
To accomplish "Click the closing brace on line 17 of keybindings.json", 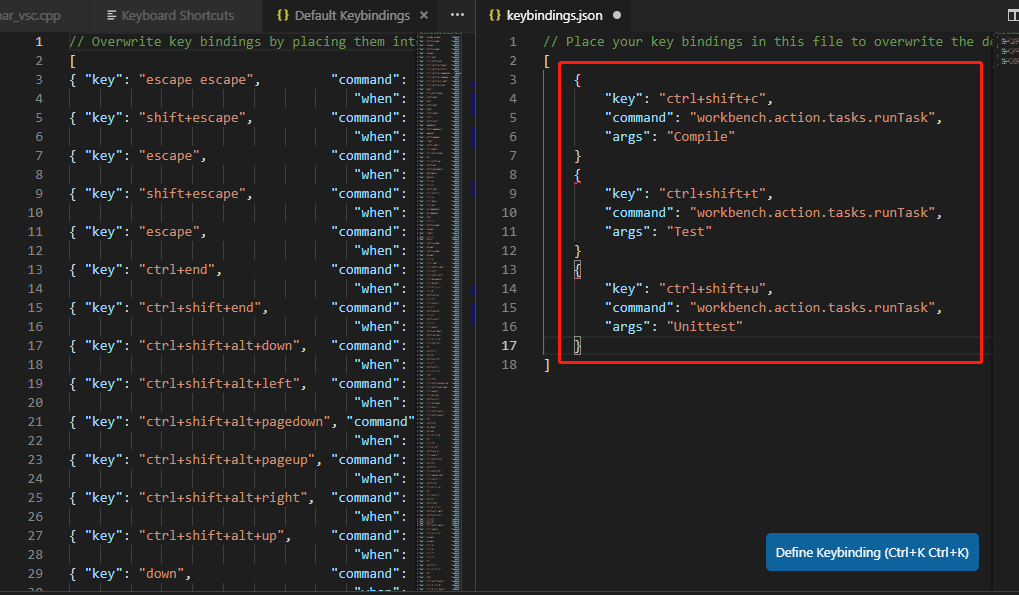I will pyautogui.click(x=577, y=346).
